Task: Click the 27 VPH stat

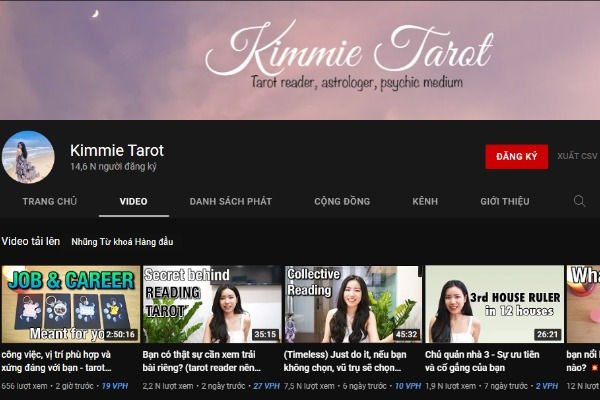Action: [x=266, y=386]
